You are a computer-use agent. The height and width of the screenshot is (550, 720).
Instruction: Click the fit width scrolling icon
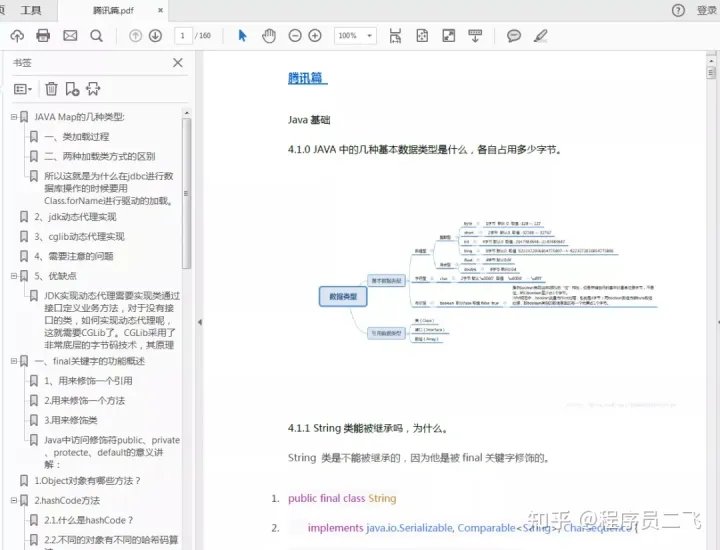395,36
